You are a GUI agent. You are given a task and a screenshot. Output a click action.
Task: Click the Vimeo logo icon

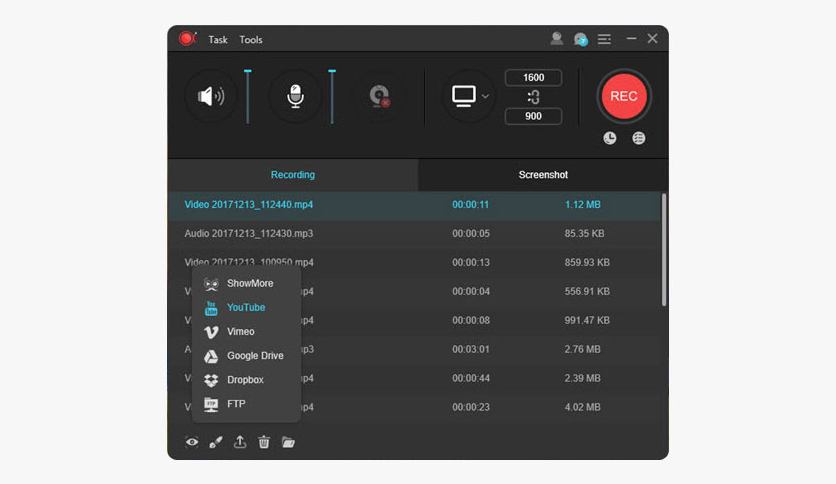[x=211, y=332]
